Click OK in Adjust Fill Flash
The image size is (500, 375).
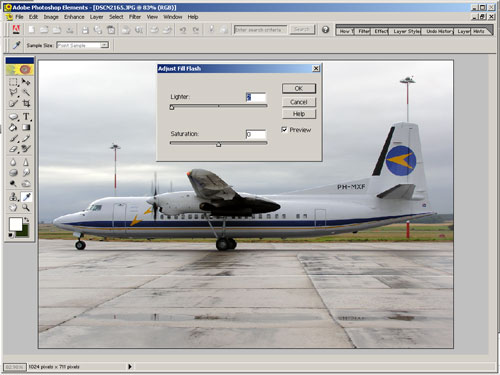tap(299, 88)
